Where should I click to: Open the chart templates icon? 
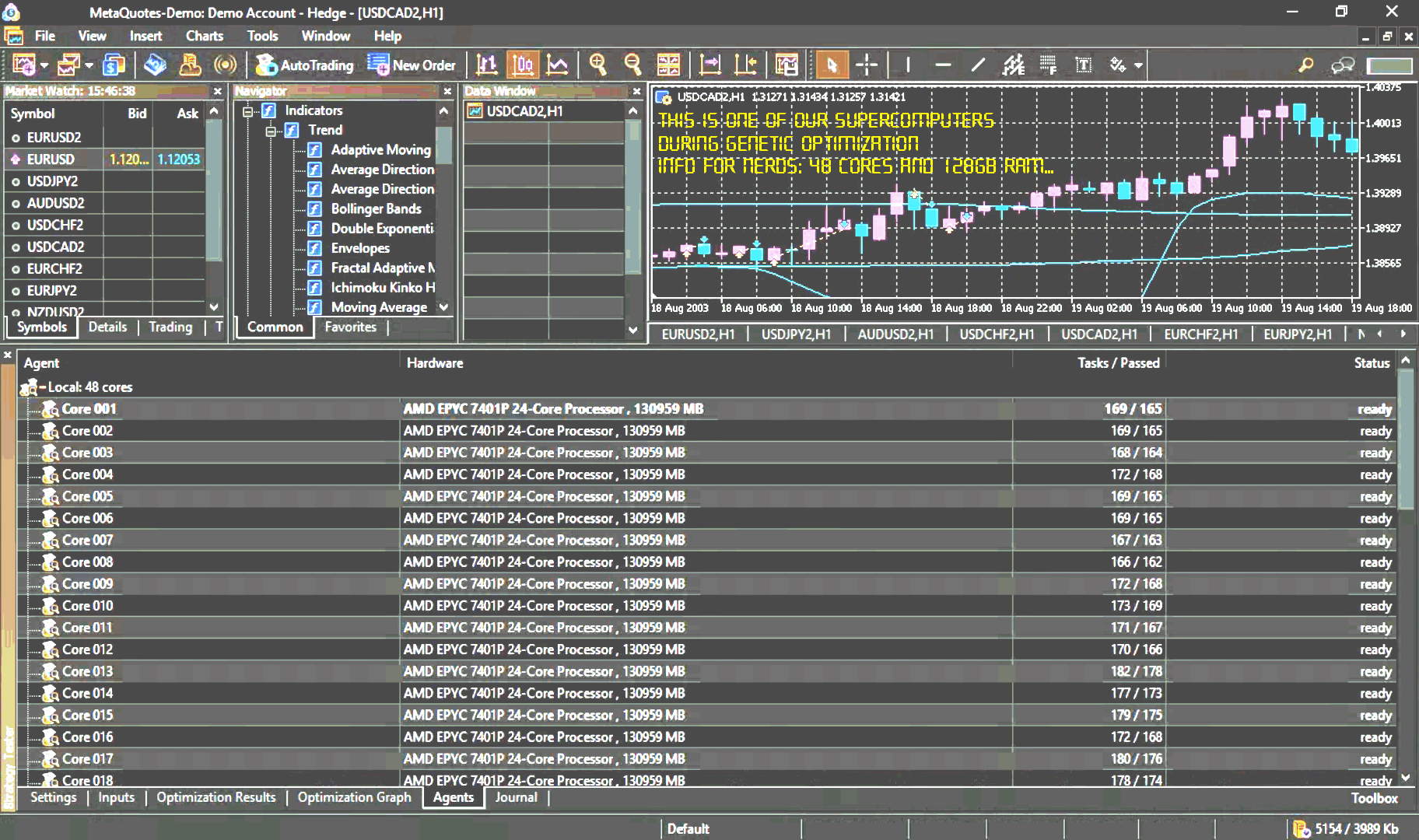pyautogui.click(x=787, y=65)
